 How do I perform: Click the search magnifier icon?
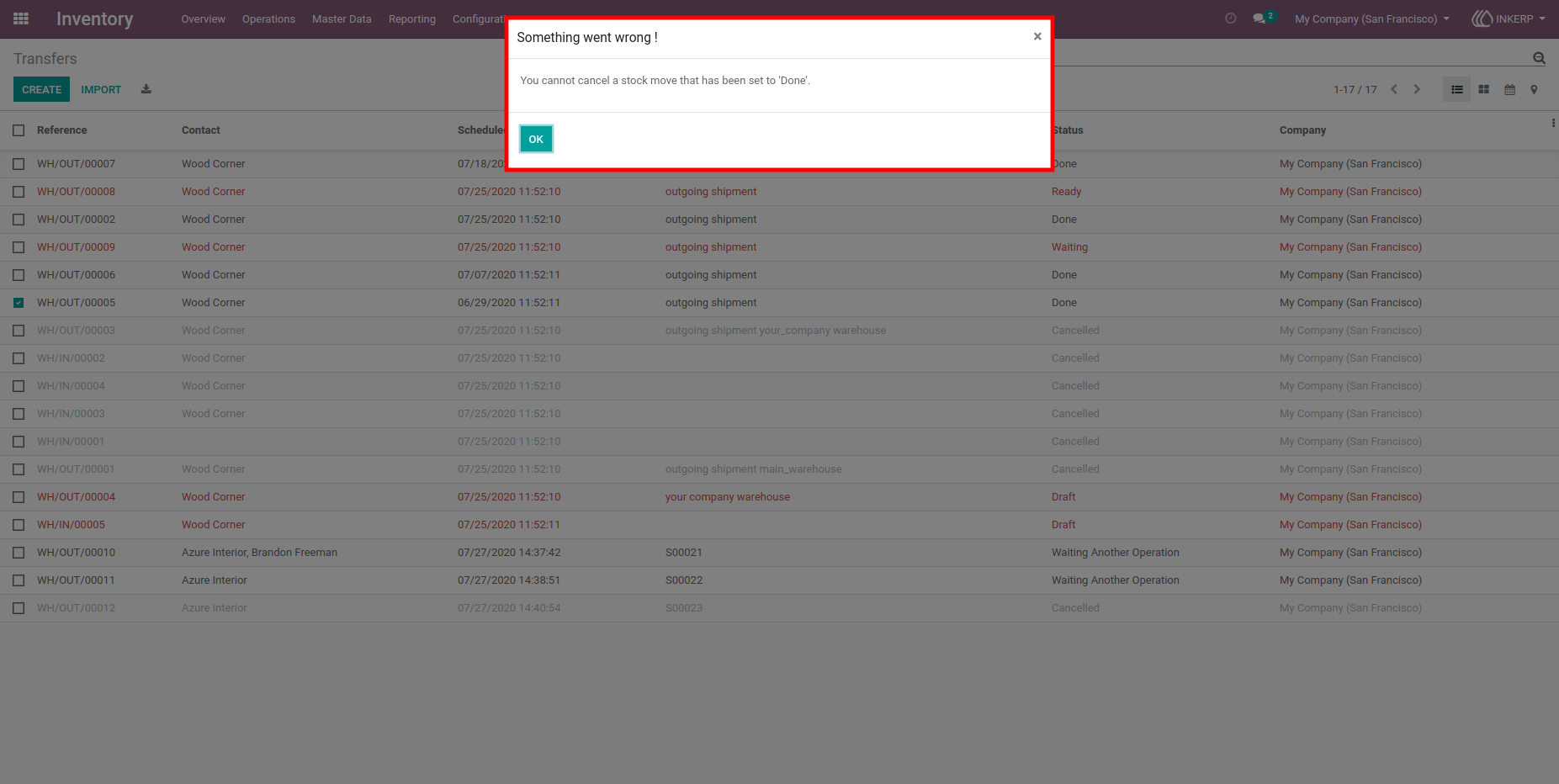(1539, 58)
